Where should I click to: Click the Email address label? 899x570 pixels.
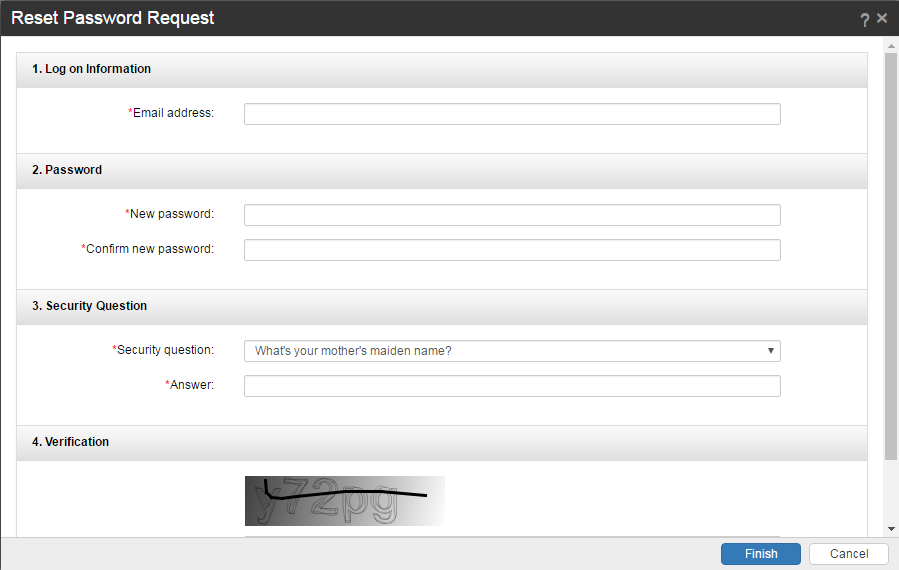[173, 113]
